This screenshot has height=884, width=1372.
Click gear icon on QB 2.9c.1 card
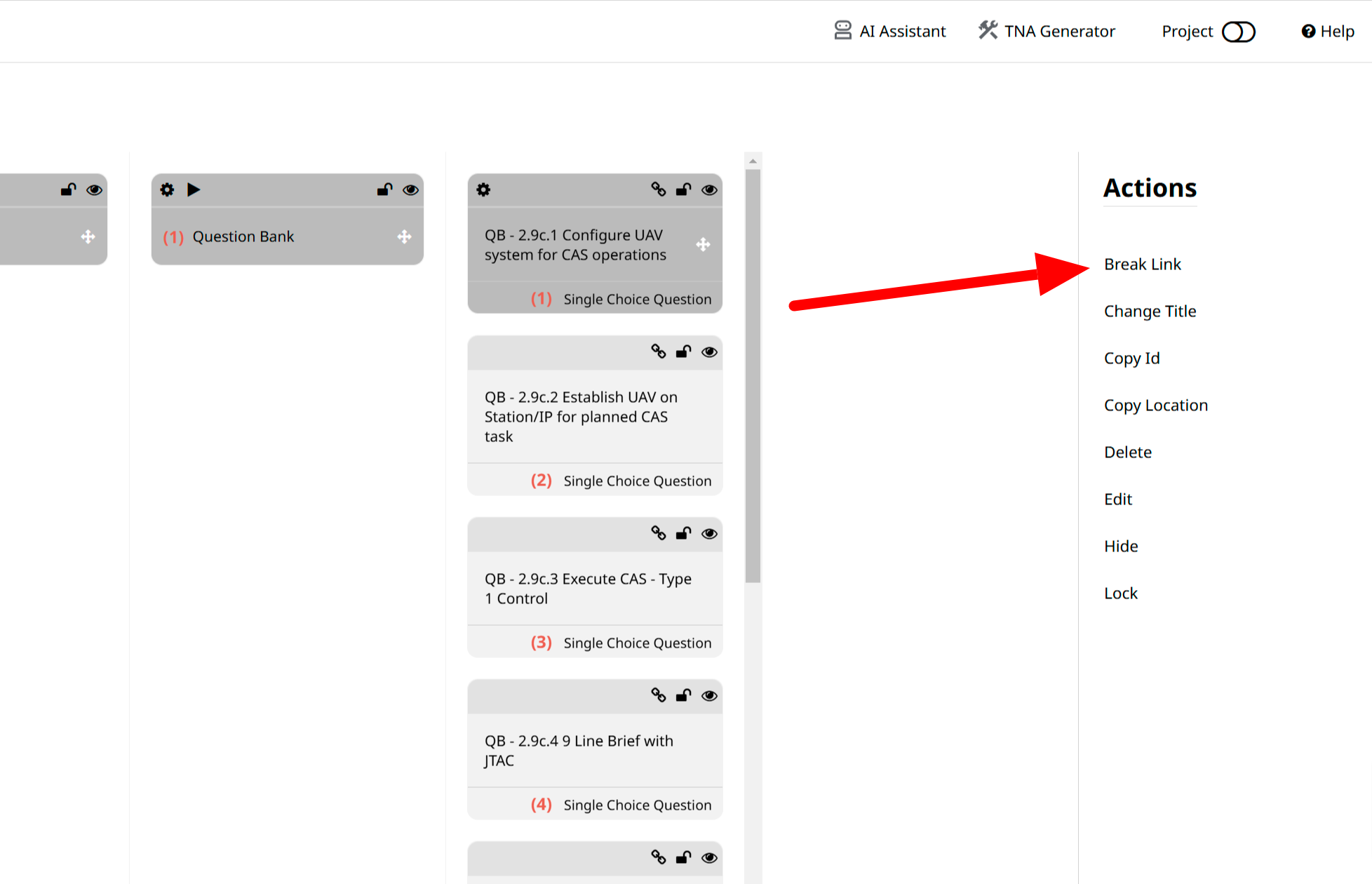click(483, 189)
